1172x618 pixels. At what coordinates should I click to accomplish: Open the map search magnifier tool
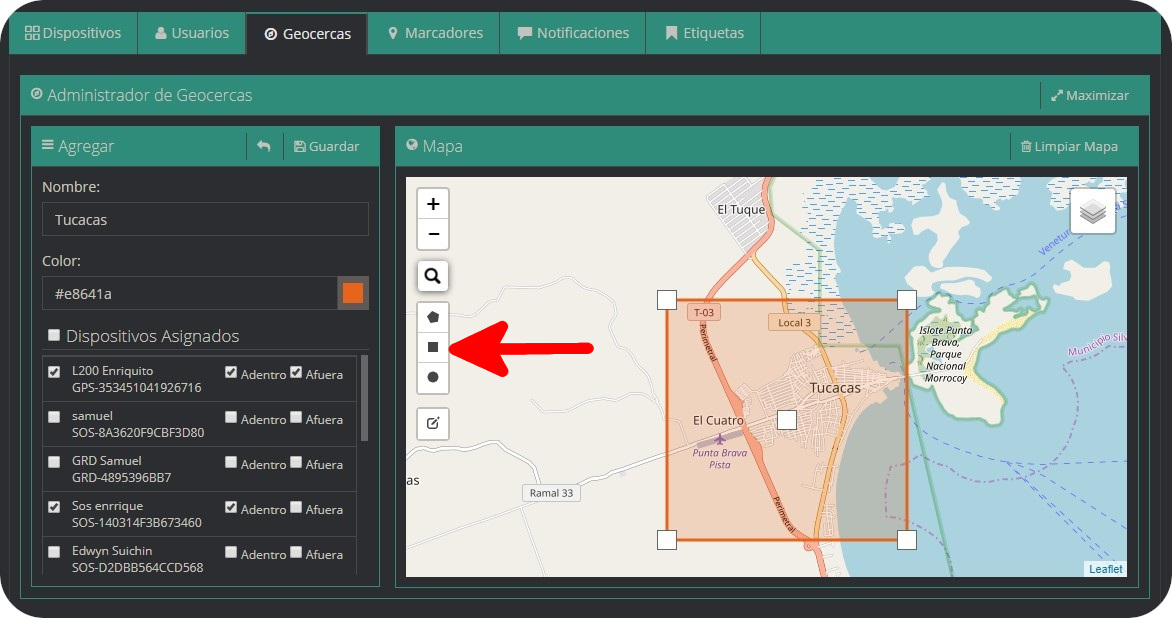pos(433,276)
